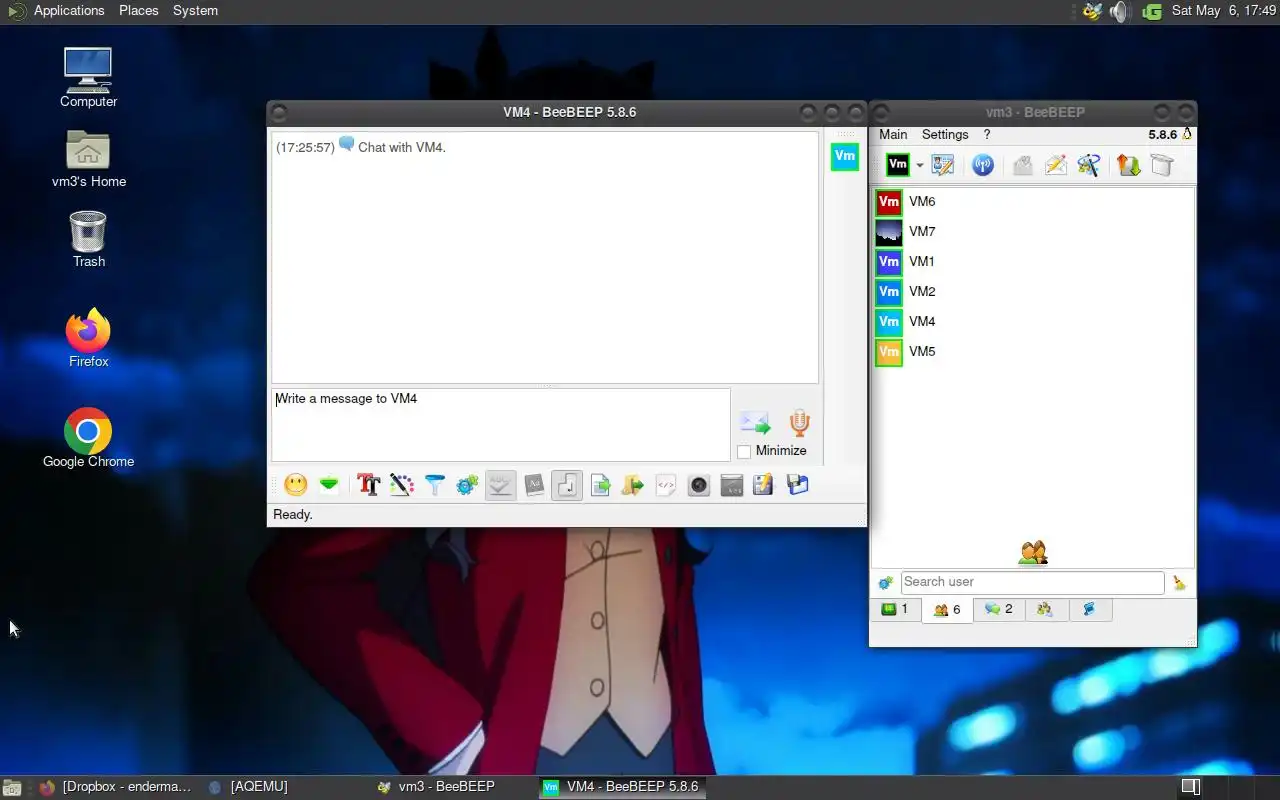Select user VM4 in the user list

pos(1033,322)
